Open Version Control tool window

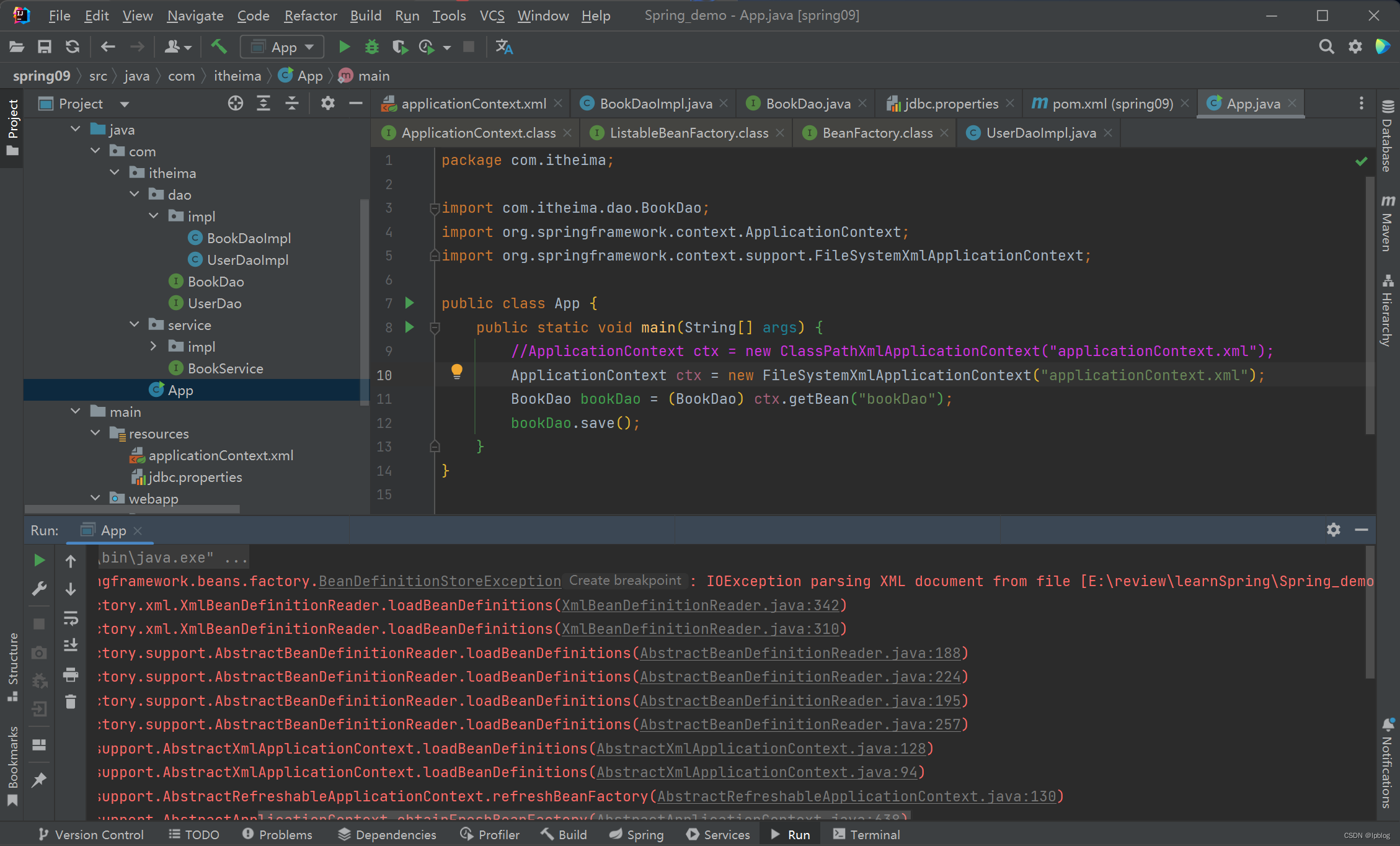pyautogui.click(x=91, y=835)
